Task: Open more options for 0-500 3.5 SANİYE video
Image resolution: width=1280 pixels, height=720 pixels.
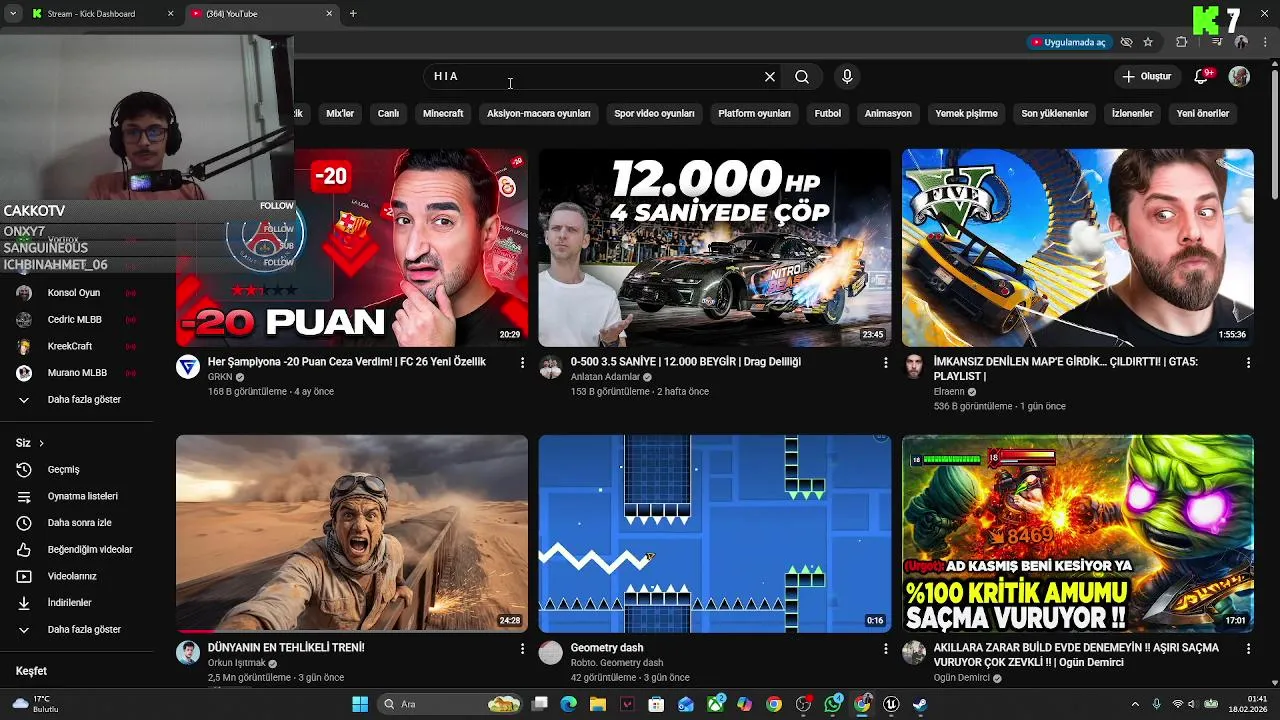Action: click(885, 363)
